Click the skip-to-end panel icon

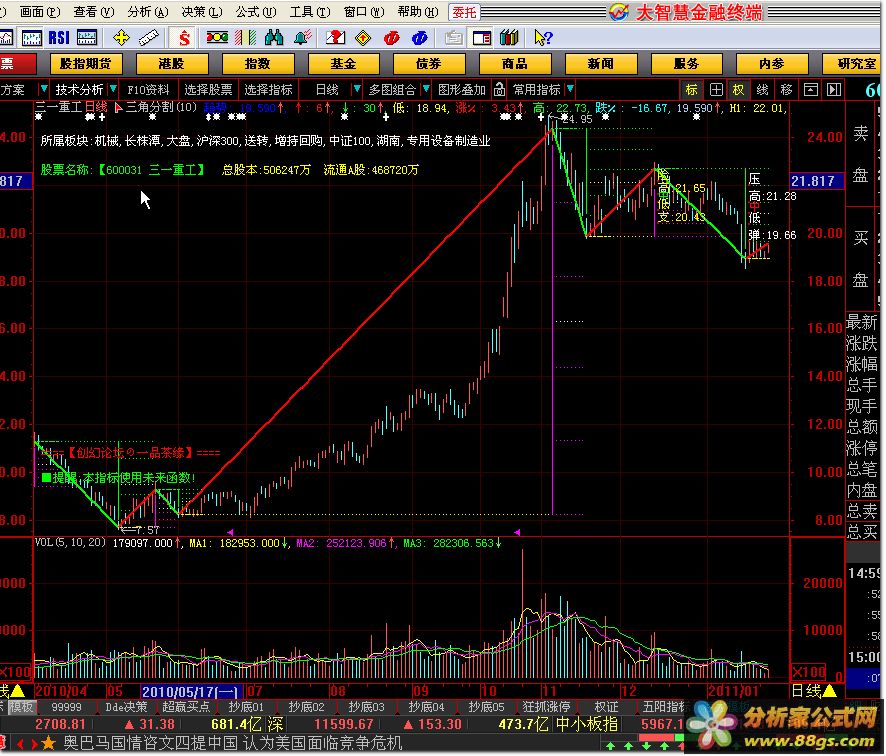[x=834, y=89]
